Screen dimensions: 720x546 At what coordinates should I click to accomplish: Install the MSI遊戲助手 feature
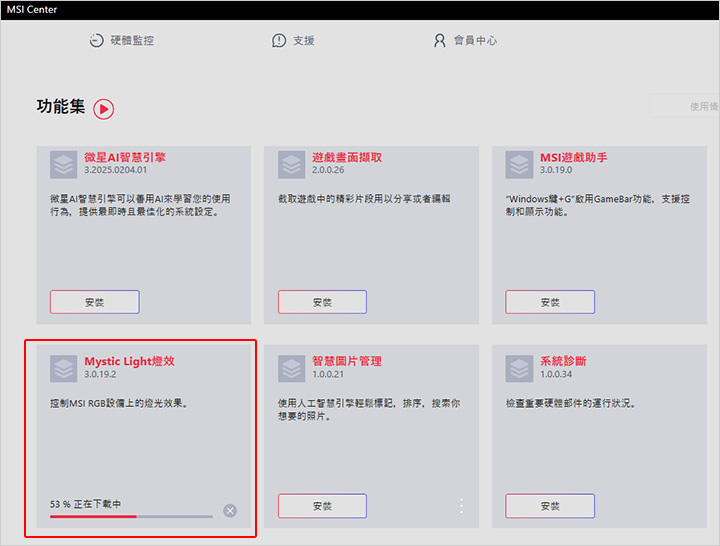point(550,302)
